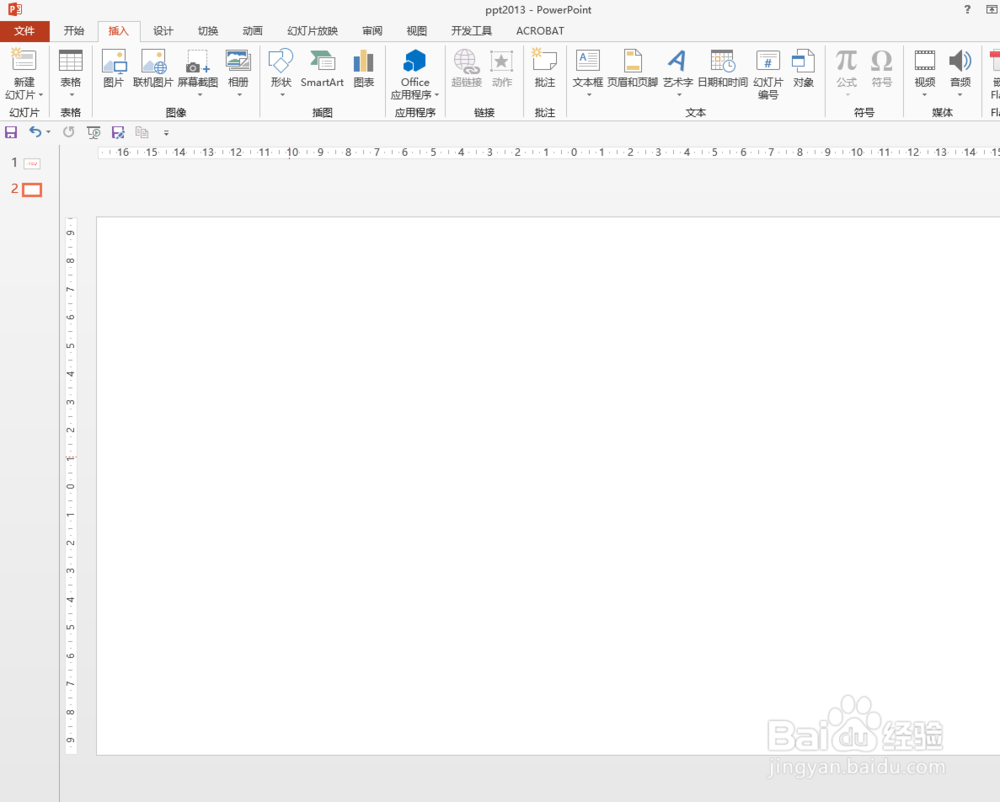The image size is (1000, 802).
Task: Insert a picture via 图片 icon
Action: click(x=114, y=61)
